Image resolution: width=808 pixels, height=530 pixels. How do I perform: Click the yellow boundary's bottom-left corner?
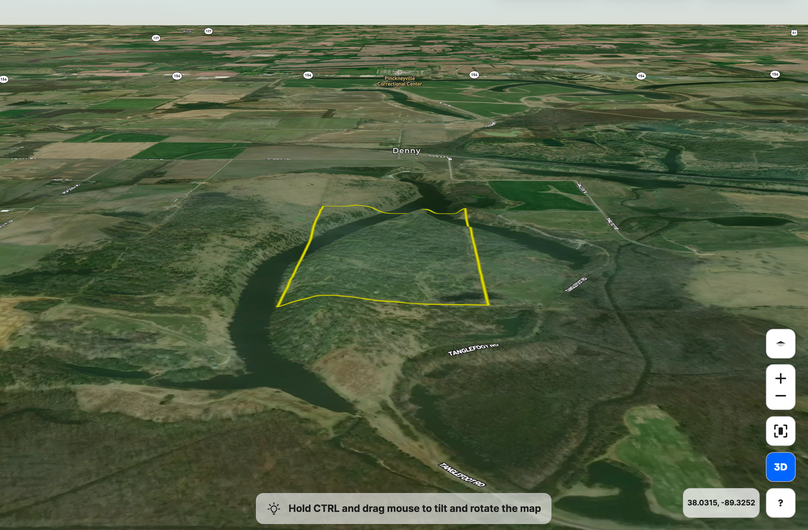point(278,306)
